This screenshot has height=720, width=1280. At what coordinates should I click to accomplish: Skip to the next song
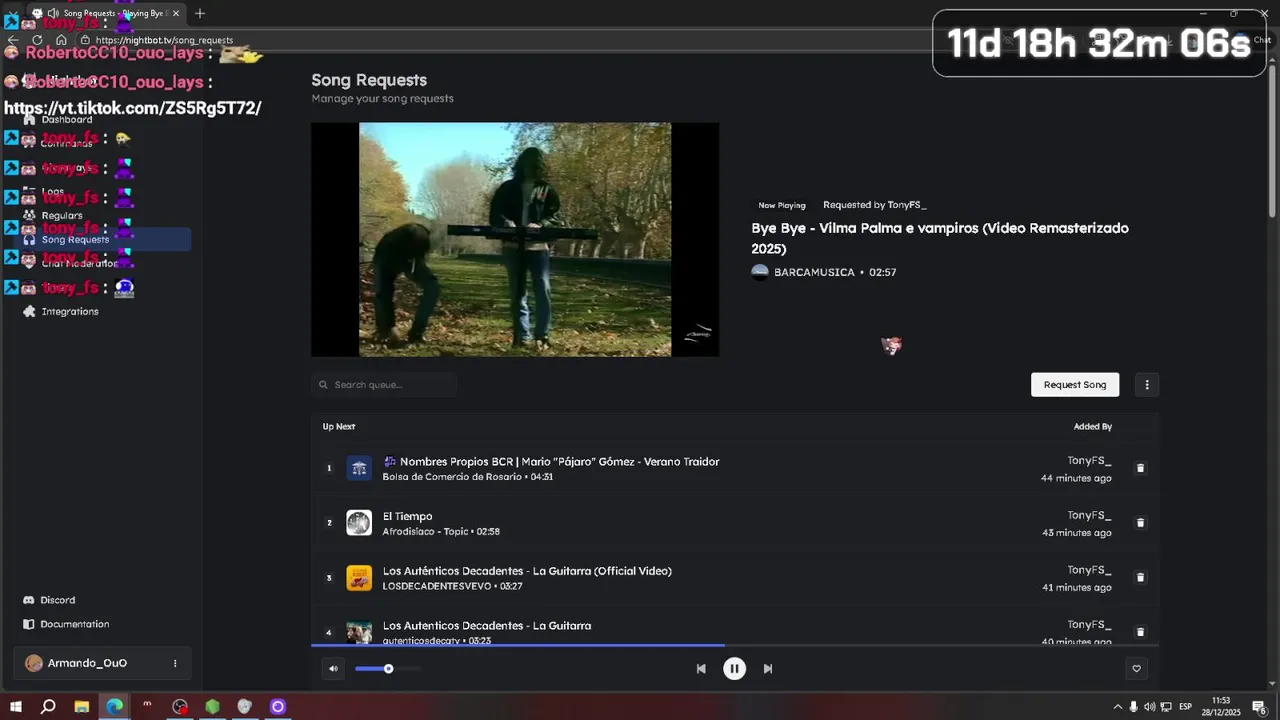pyautogui.click(x=768, y=669)
